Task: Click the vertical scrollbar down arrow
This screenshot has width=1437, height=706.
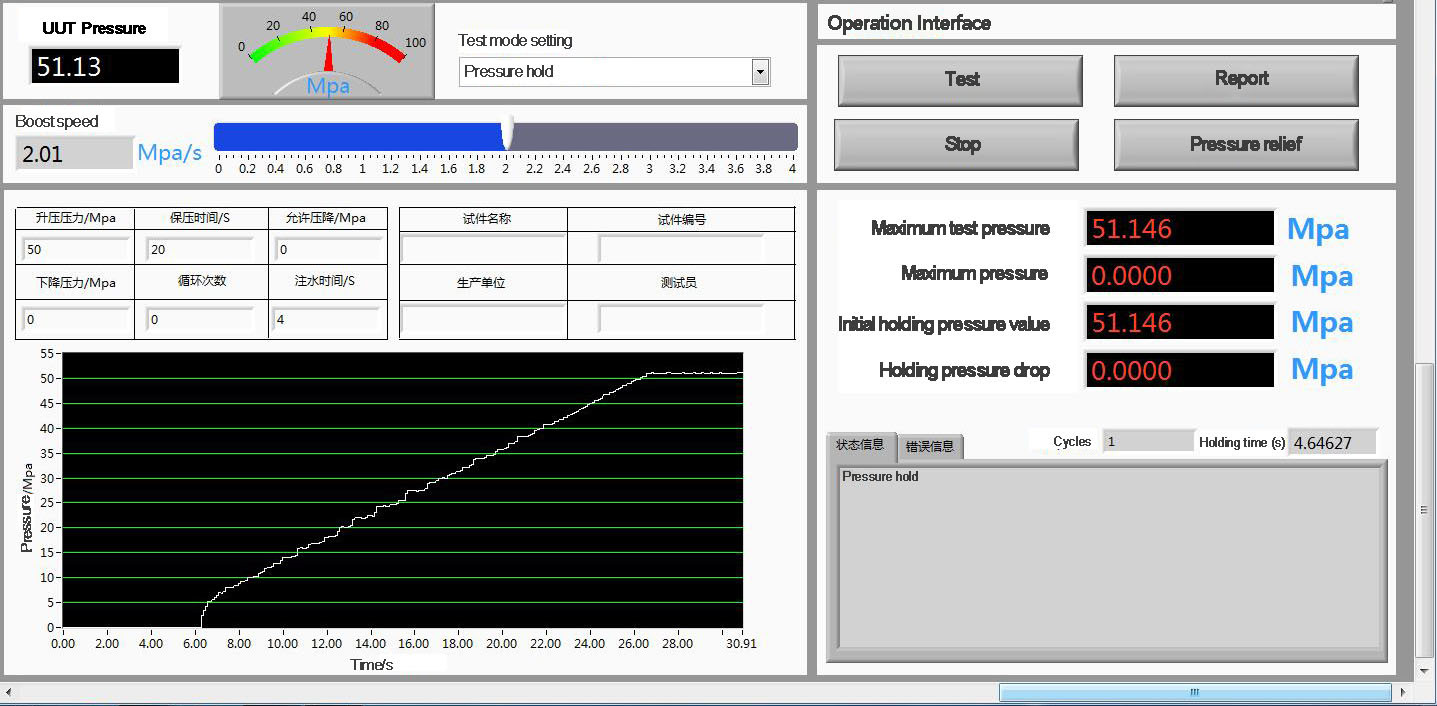Action: click(x=1425, y=671)
